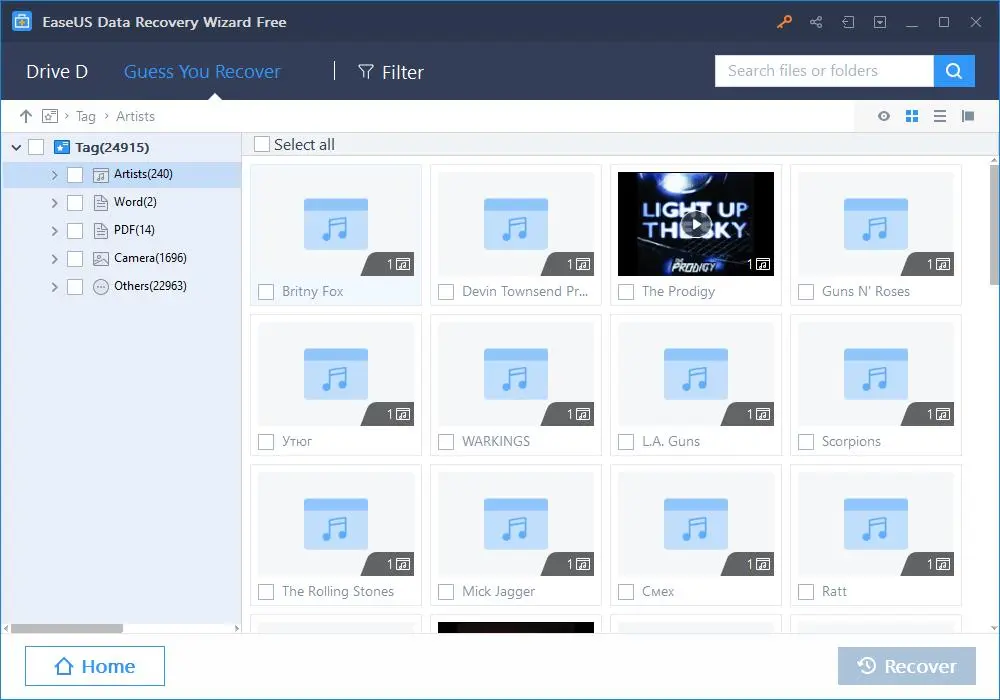
Task: Tick the Word(2) checkbox in tree
Action: (75, 203)
